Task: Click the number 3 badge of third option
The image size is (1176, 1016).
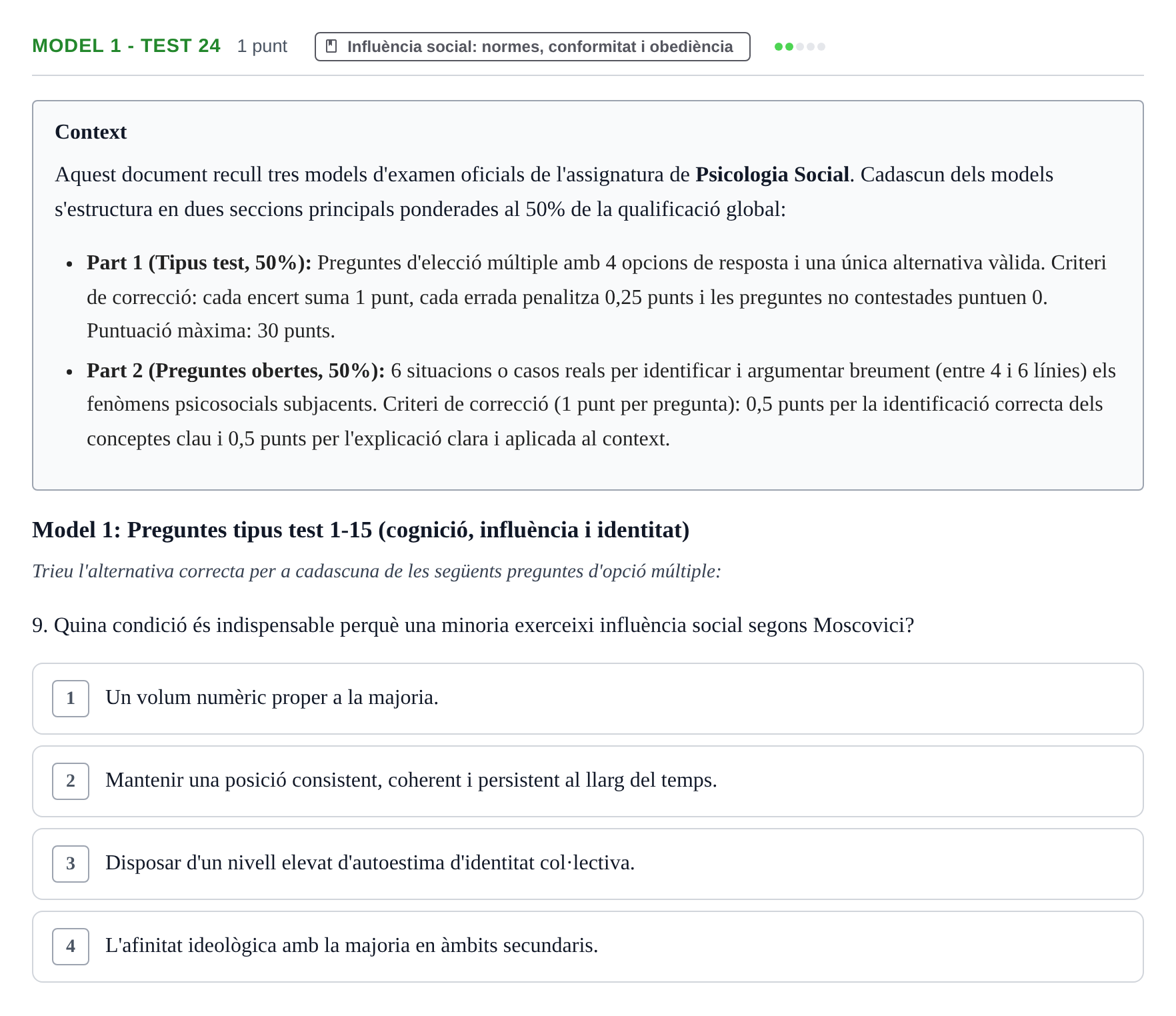Action: click(x=71, y=863)
